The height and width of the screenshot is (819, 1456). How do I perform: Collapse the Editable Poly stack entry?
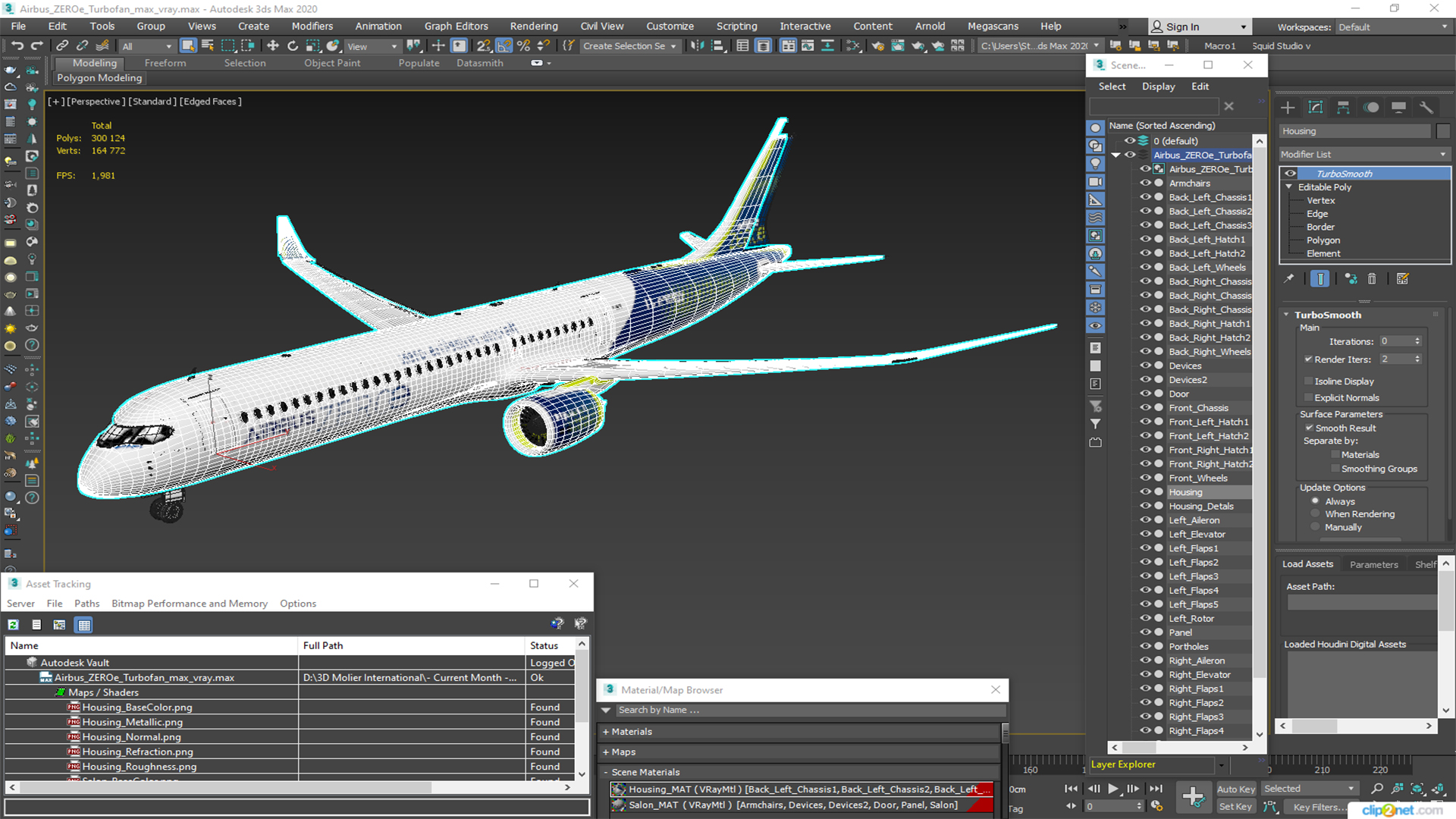(1288, 187)
